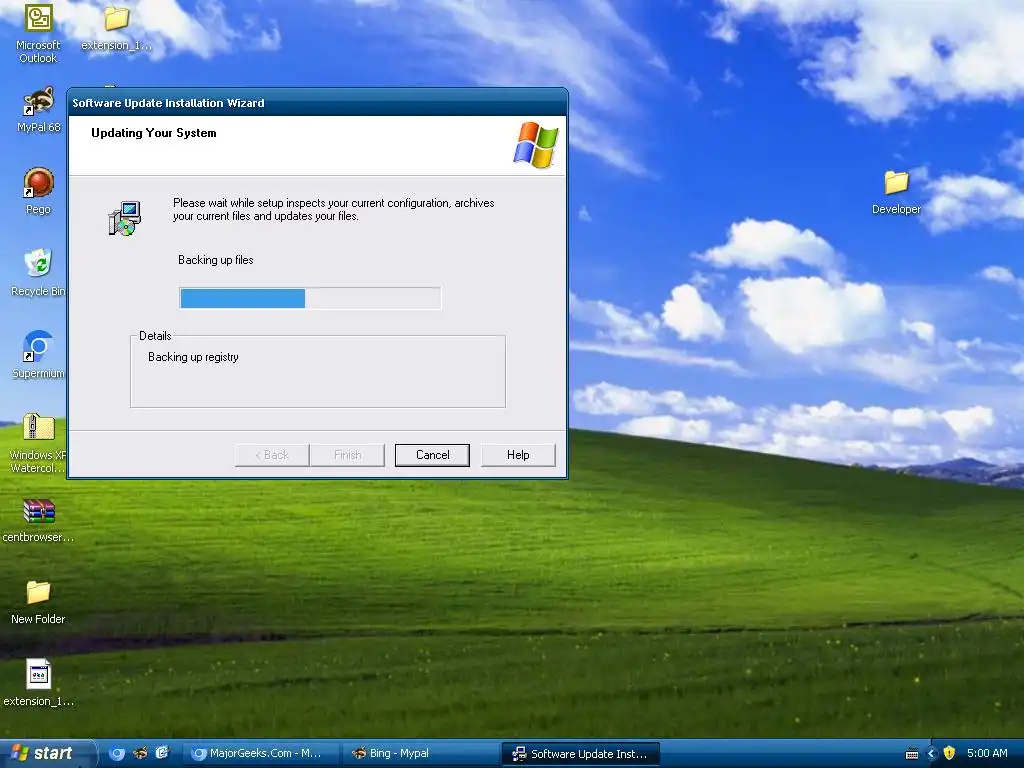Click the 'Please wait while setup inspects' message
The height and width of the screenshot is (768, 1024).
(x=334, y=210)
